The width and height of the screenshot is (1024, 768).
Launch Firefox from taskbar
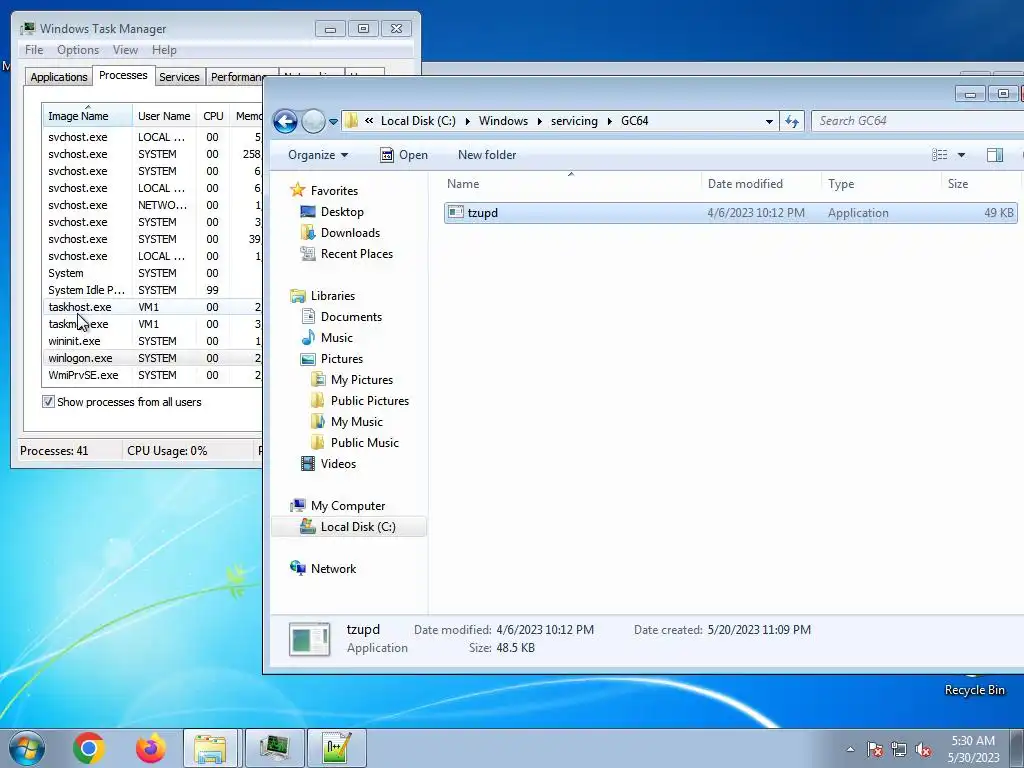pos(150,748)
